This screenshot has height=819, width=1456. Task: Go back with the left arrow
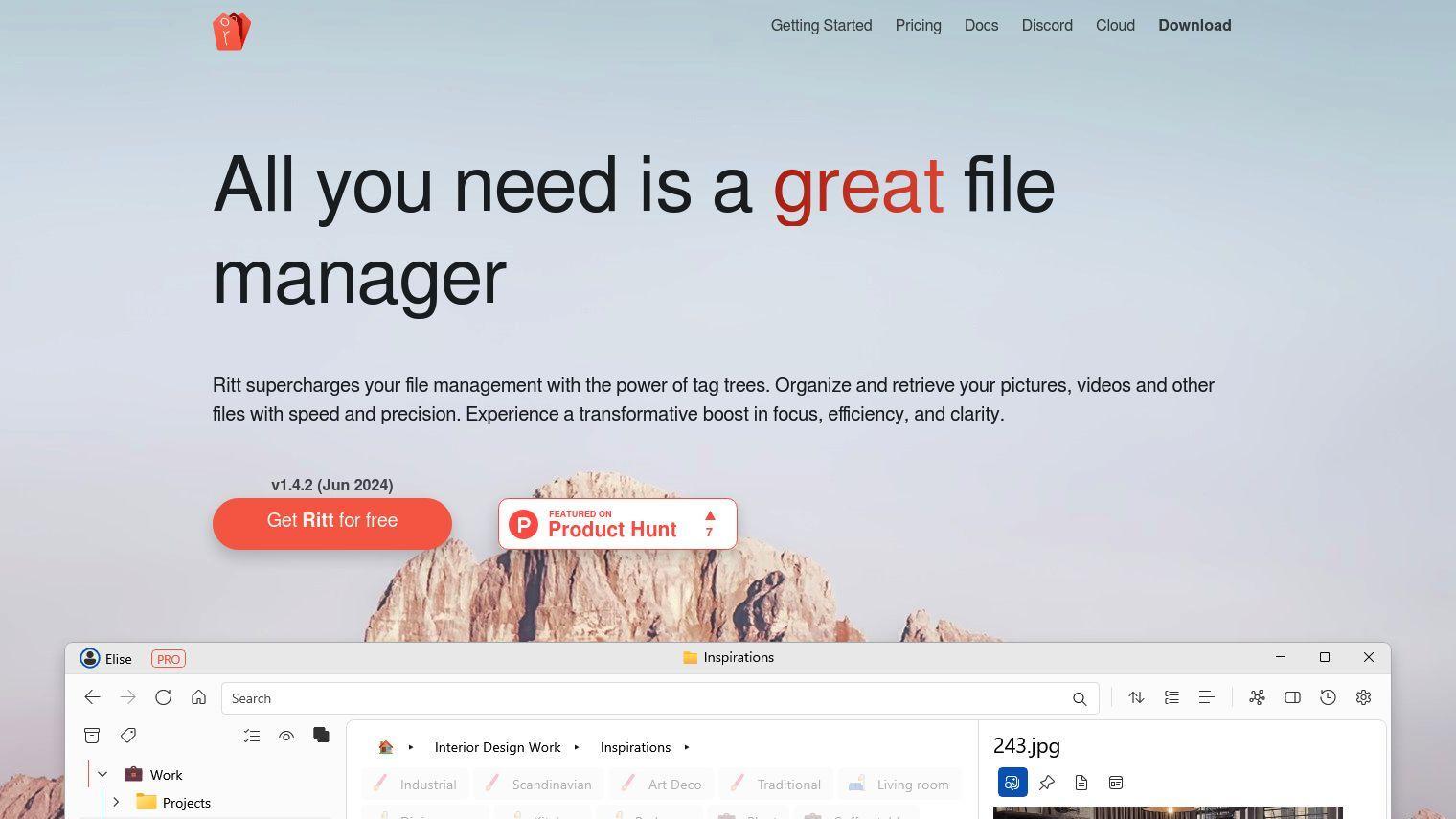pos(92,697)
